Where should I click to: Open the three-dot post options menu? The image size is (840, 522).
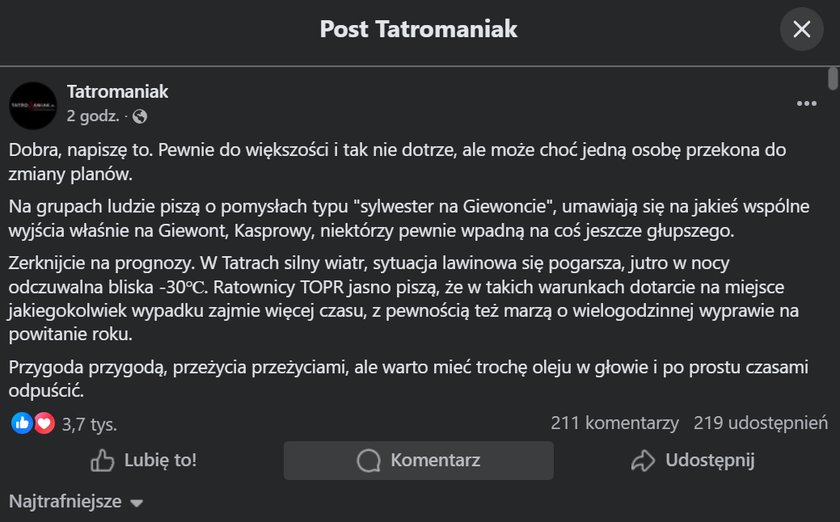(806, 104)
